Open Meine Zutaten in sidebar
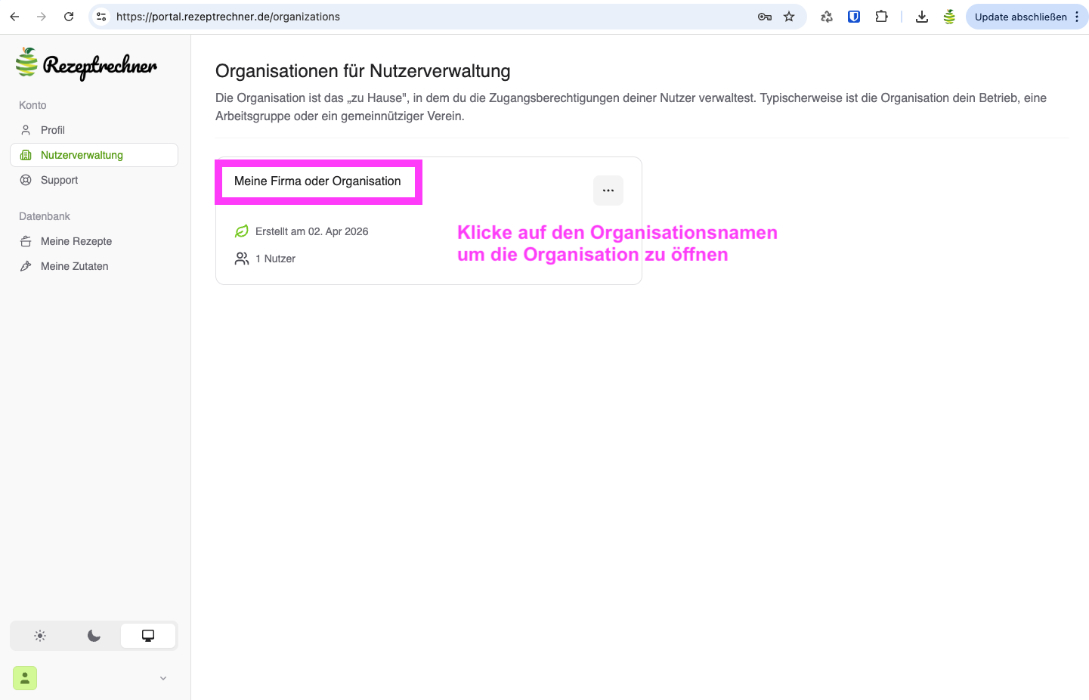The width and height of the screenshot is (1089, 700). click(74, 266)
